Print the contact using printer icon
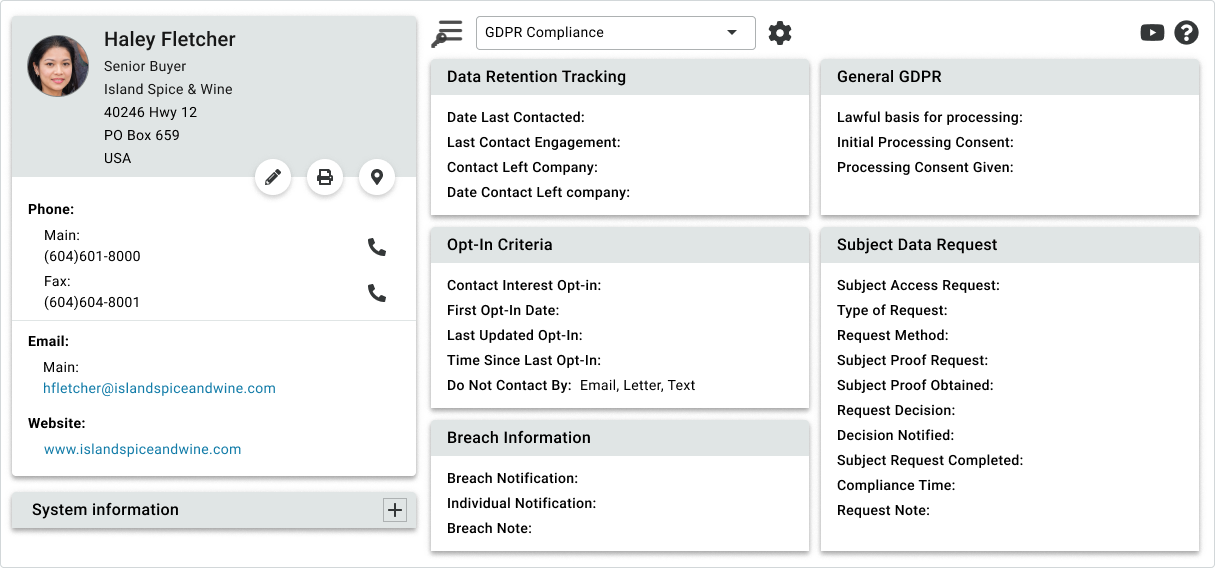The height and width of the screenshot is (568, 1215). pos(325,178)
